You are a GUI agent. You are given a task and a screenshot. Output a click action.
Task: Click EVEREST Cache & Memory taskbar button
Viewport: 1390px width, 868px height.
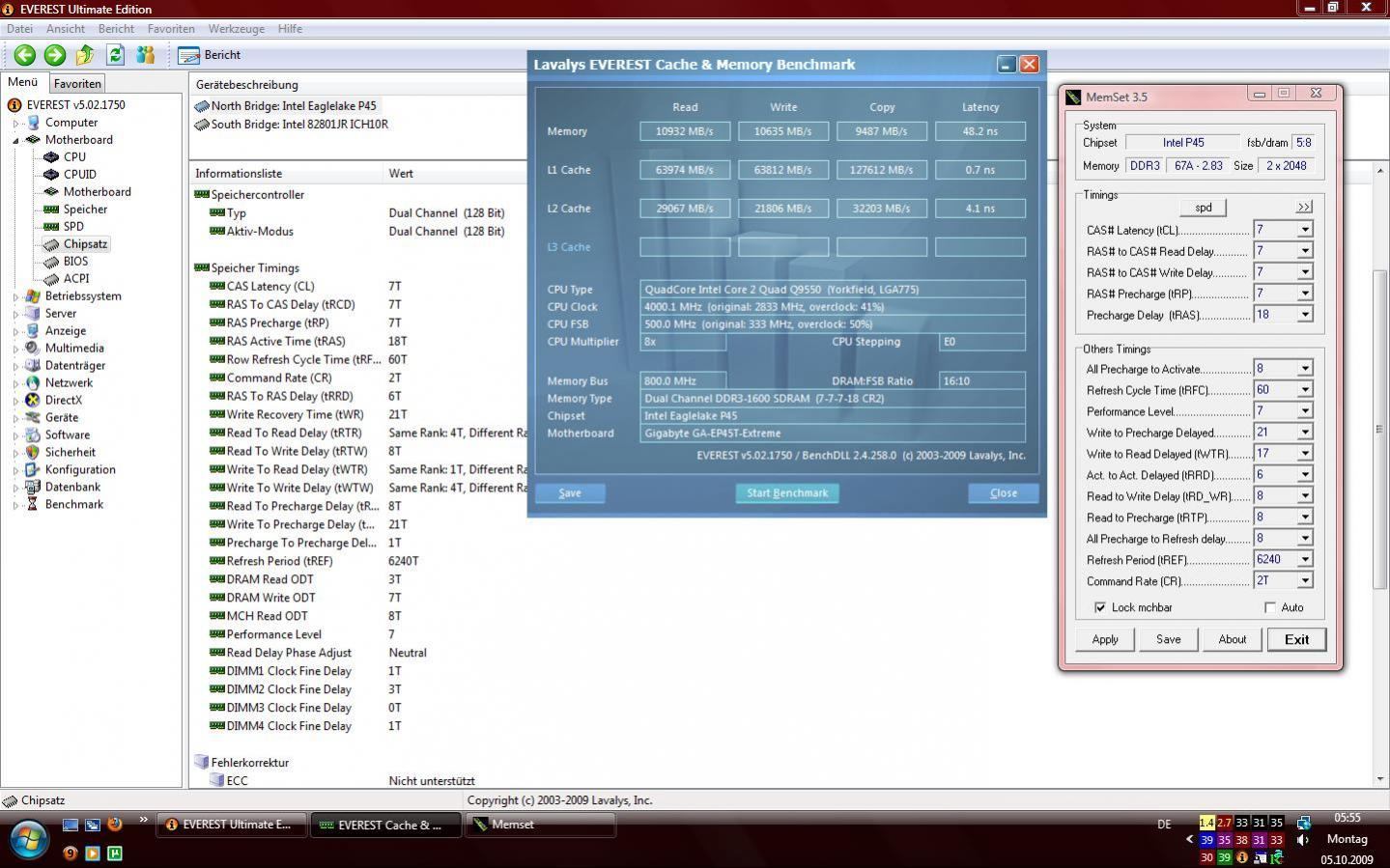[x=386, y=825]
